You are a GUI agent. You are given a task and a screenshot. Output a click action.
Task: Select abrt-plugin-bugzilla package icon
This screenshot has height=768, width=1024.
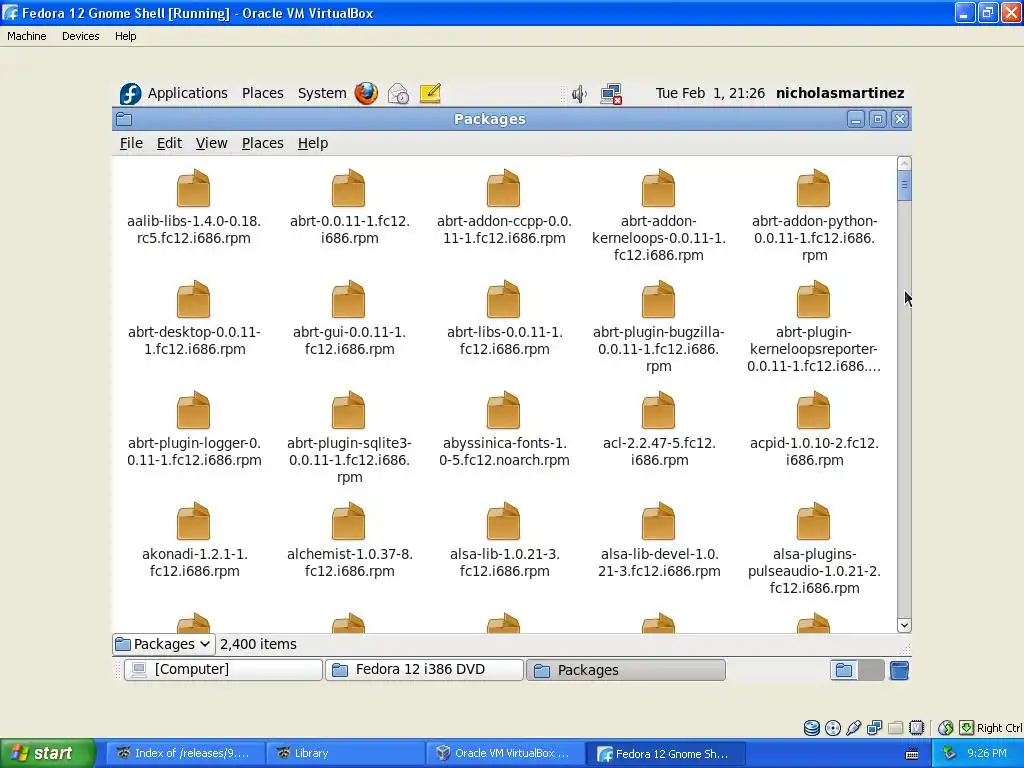click(658, 299)
